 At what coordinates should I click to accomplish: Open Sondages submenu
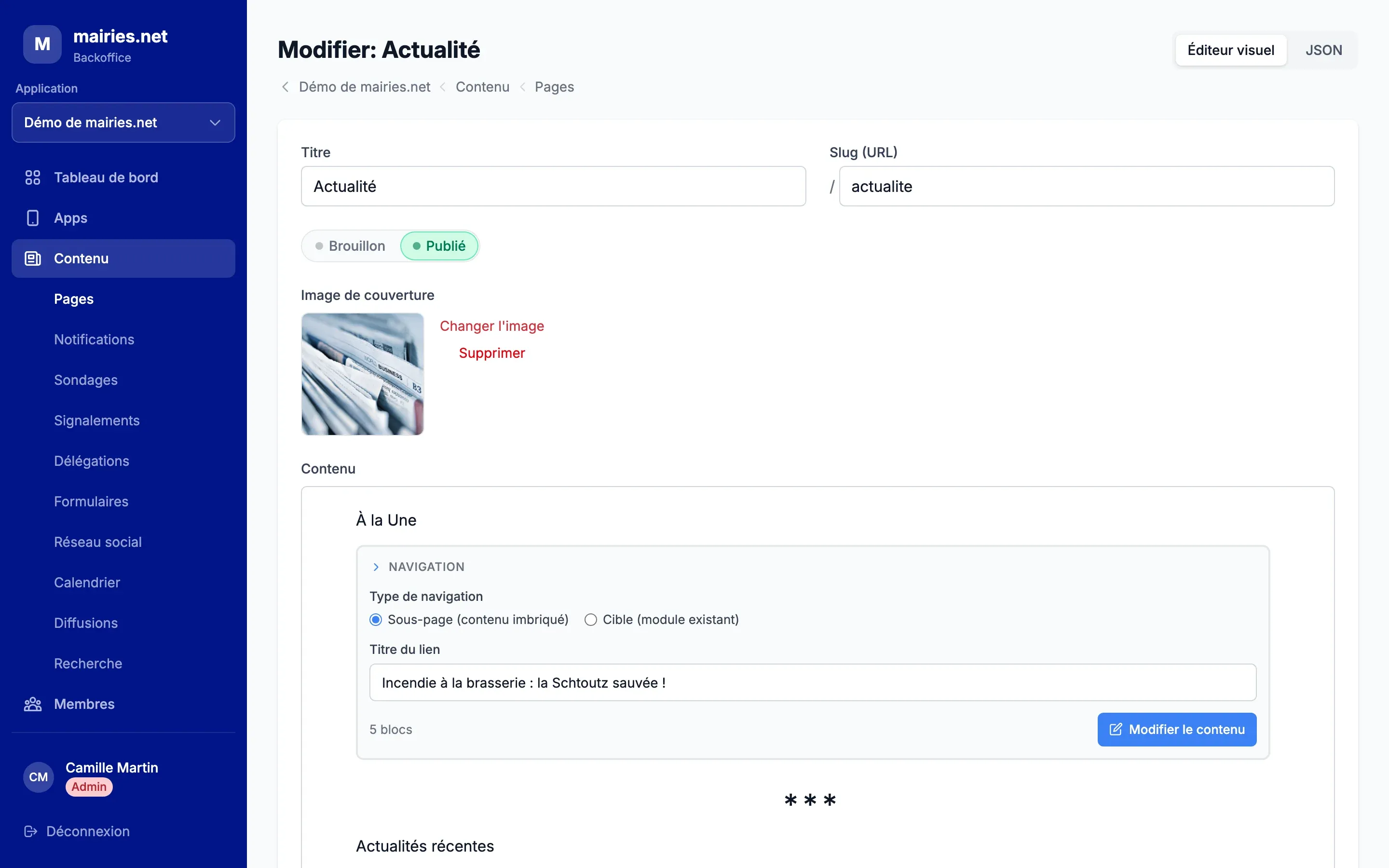85,380
